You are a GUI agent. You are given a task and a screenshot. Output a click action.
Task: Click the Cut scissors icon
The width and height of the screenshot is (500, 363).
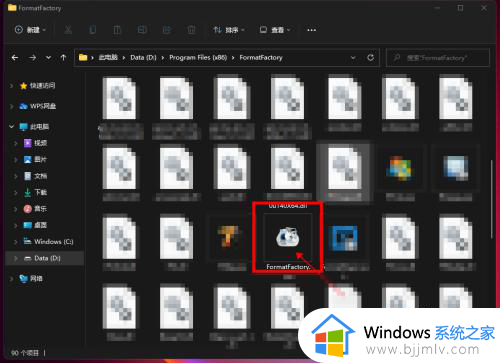coord(68,30)
